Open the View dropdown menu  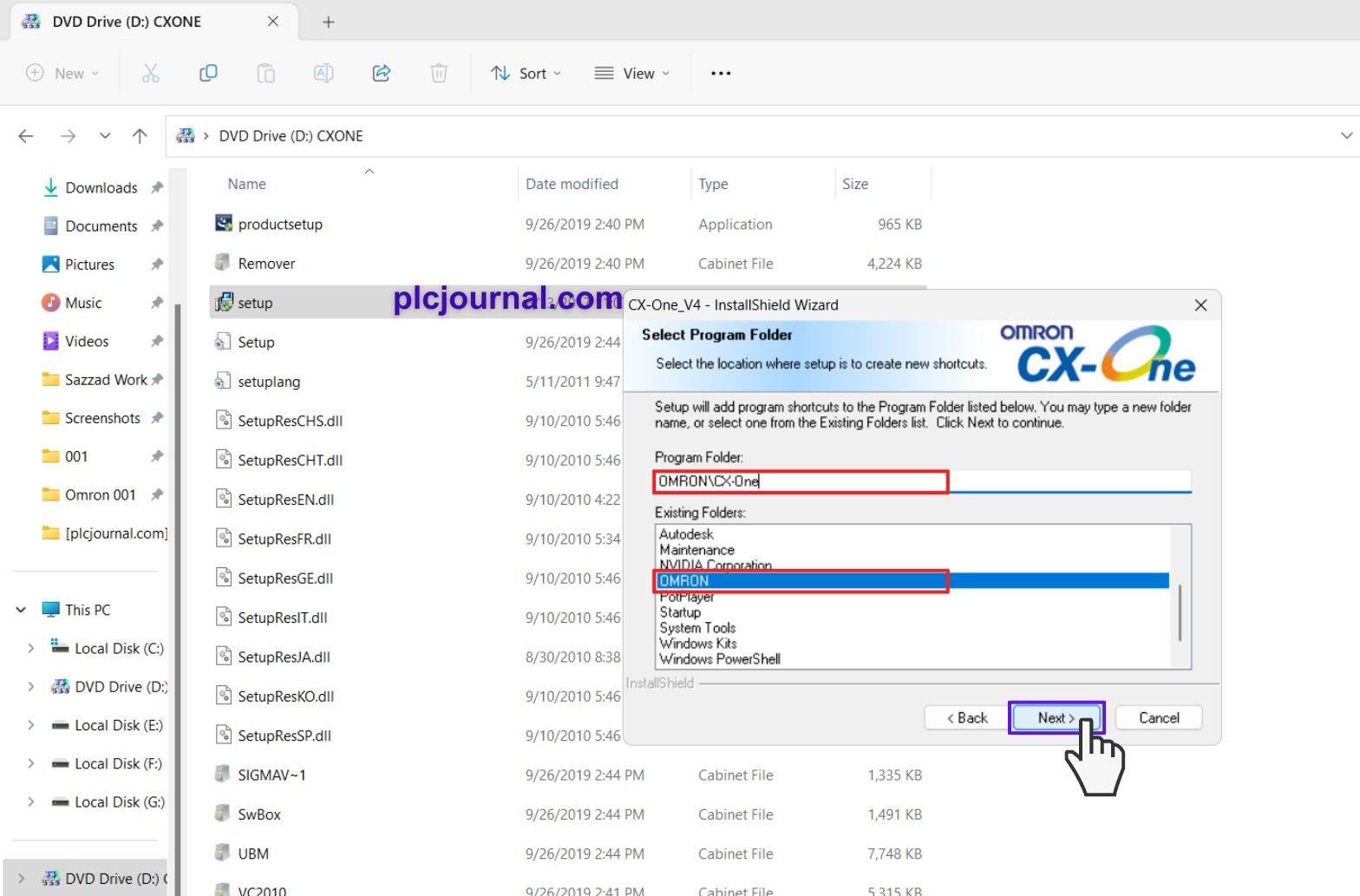(x=632, y=74)
